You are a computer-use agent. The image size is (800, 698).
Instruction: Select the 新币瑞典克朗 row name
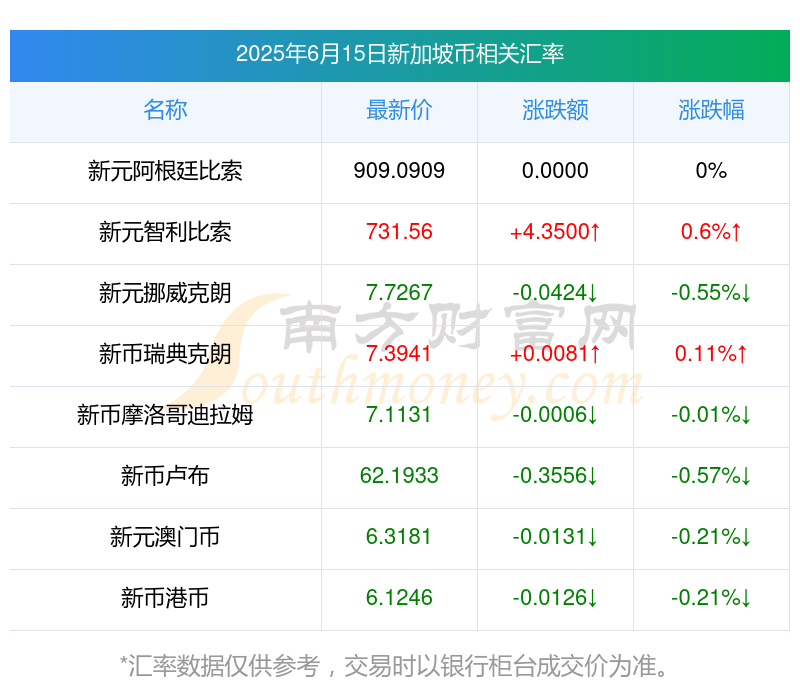pos(165,354)
